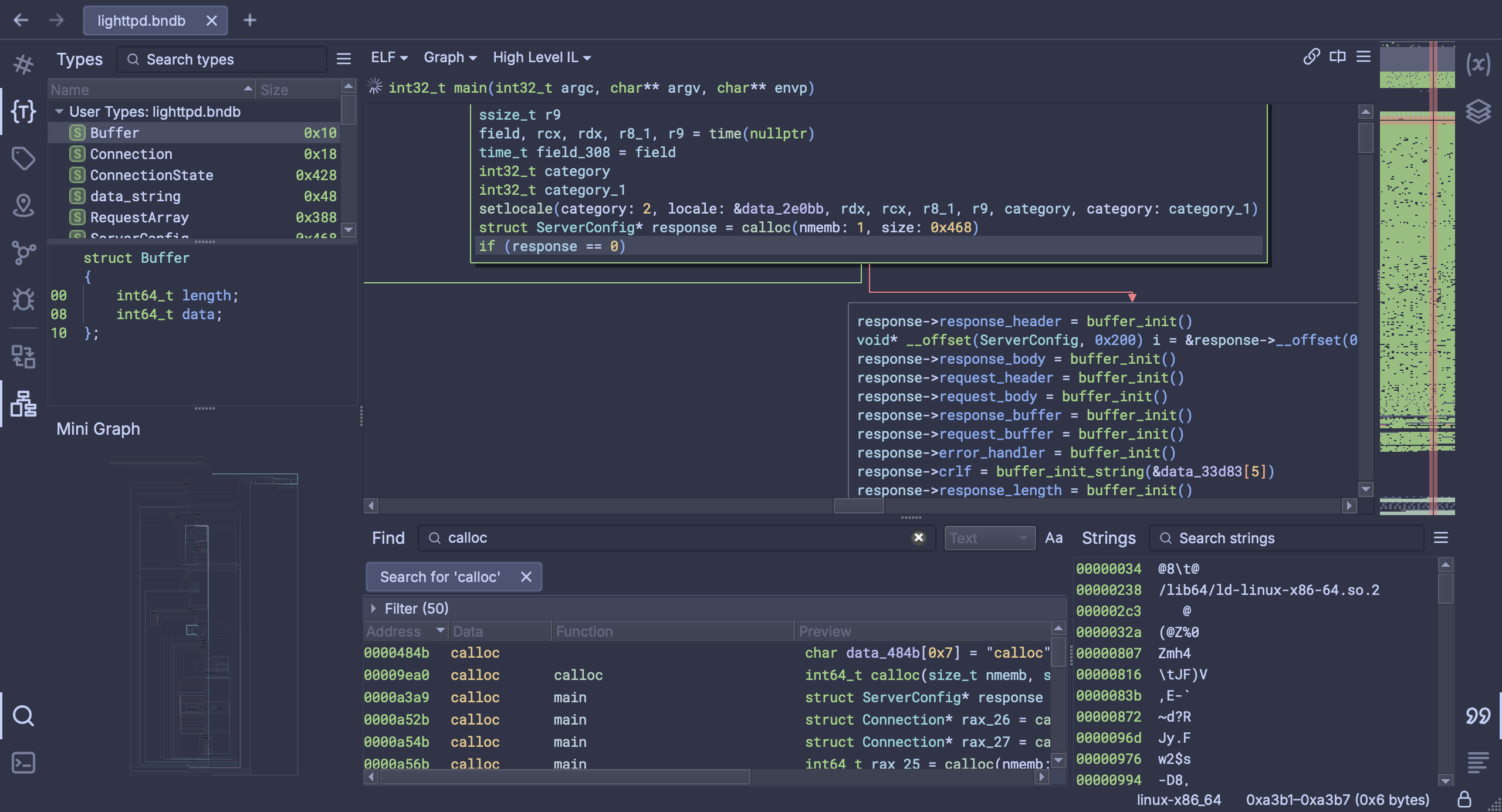Open the Debugger bug icon
The height and width of the screenshot is (812, 1502).
(23, 299)
